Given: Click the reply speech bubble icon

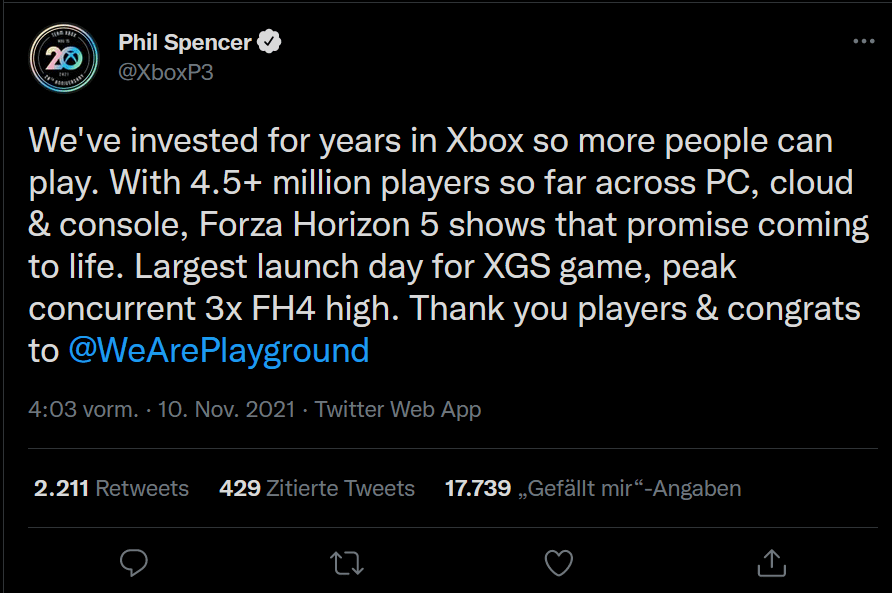Looking at the screenshot, I should pos(134,562).
